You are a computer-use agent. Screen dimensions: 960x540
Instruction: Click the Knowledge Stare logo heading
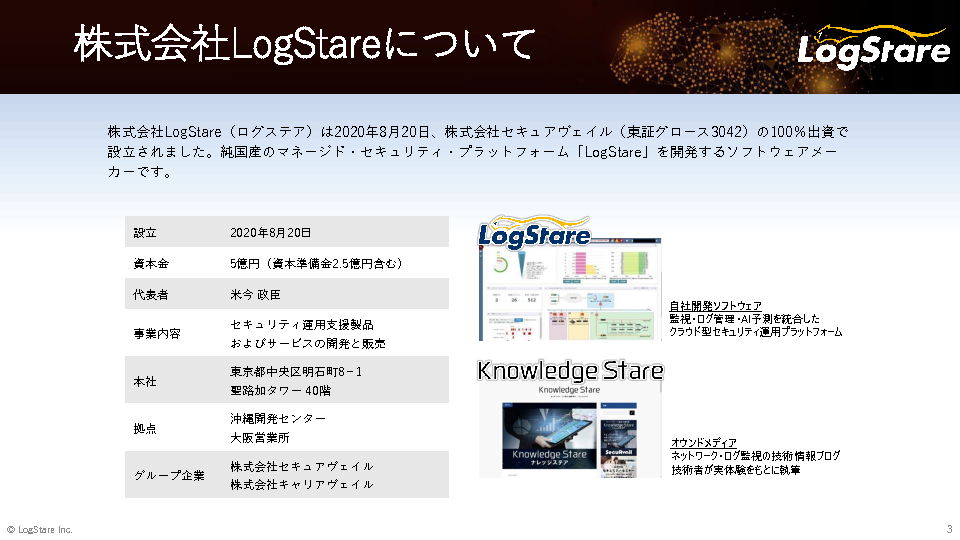tap(569, 371)
